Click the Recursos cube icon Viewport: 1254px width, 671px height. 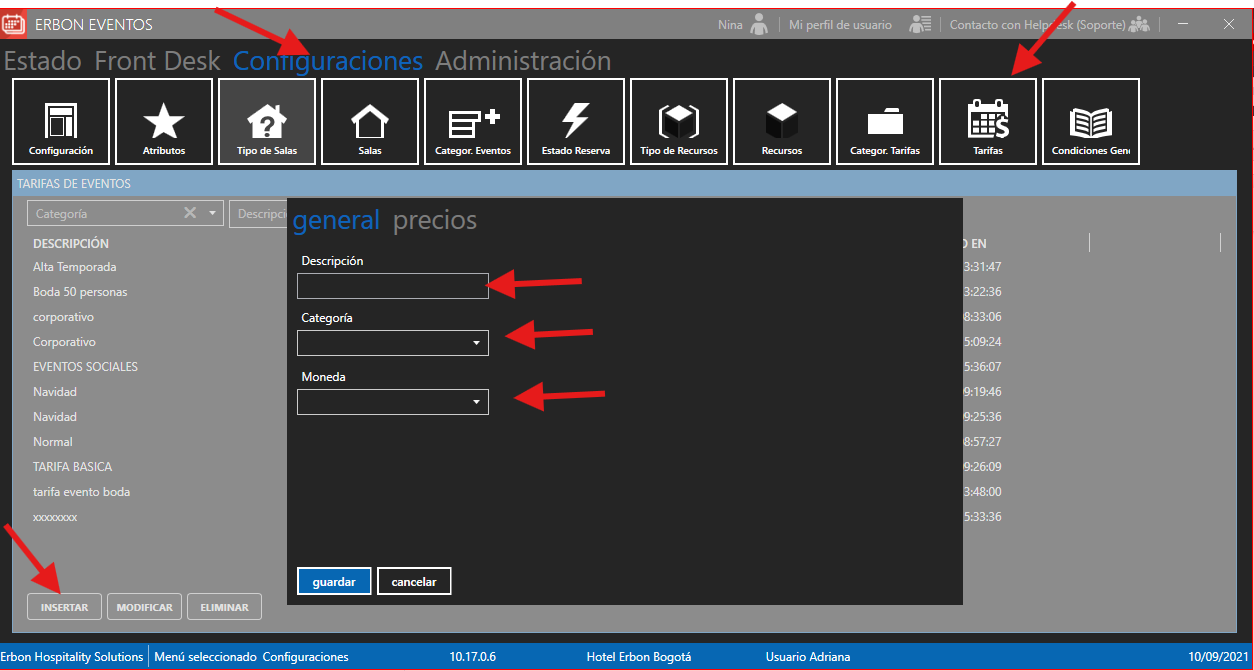782,121
